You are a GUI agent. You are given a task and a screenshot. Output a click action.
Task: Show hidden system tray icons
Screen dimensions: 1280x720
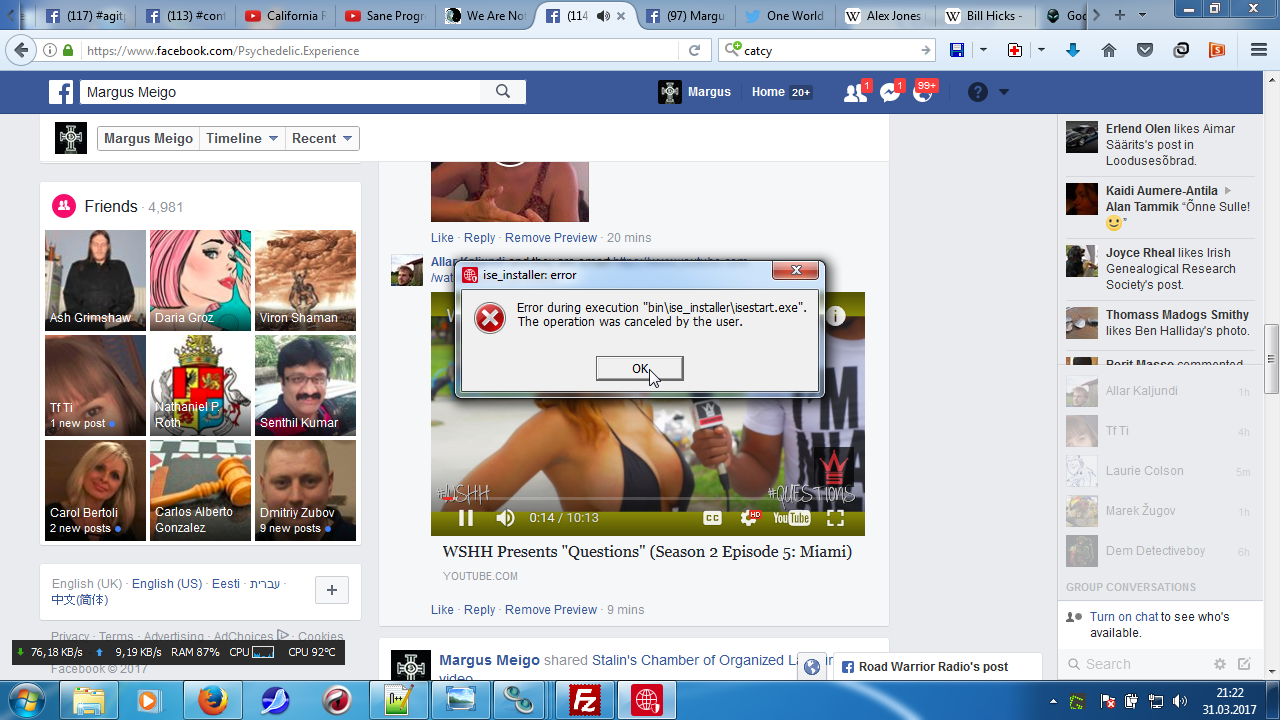(1055, 701)
